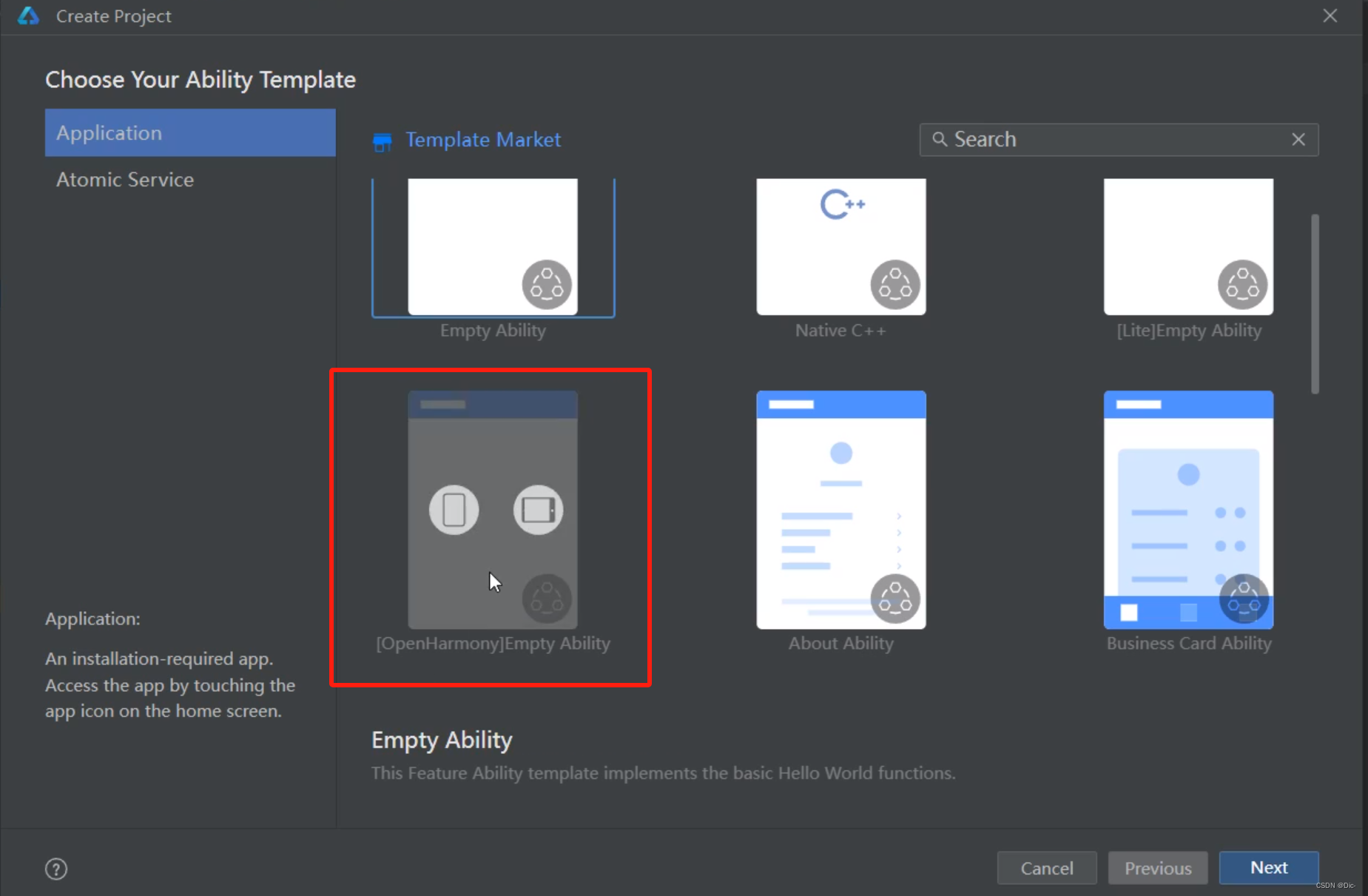Image resolution: width=1368 pixels, height=896 pixels.
Task: Select the Atomic Service category
Action: [190, 179]
